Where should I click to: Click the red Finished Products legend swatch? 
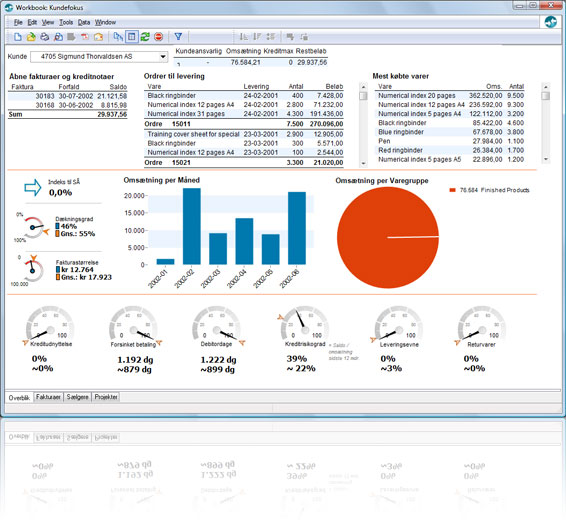pos(452,190)
